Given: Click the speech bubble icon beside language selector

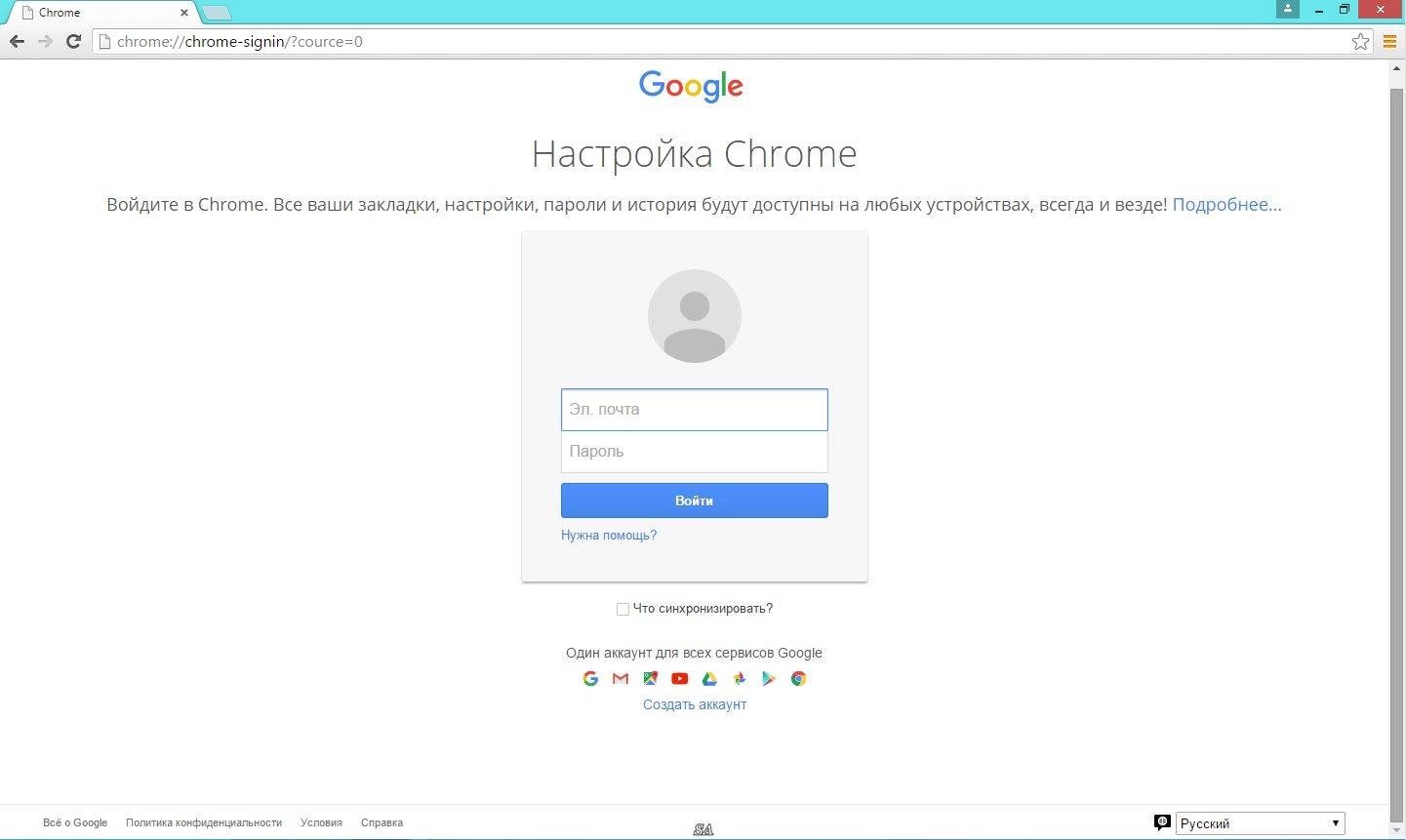Looking at the screenshot, I should 1162,822.
